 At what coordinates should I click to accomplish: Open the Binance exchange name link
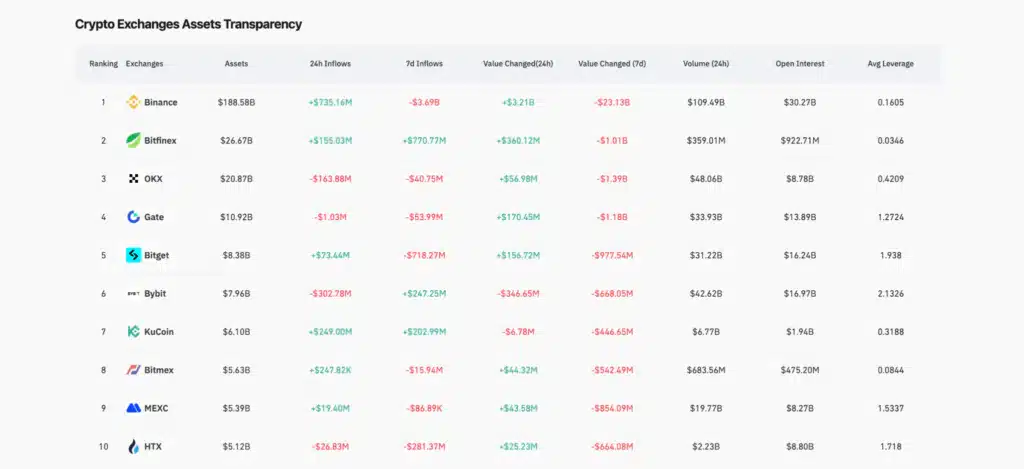tap(161, 102)
